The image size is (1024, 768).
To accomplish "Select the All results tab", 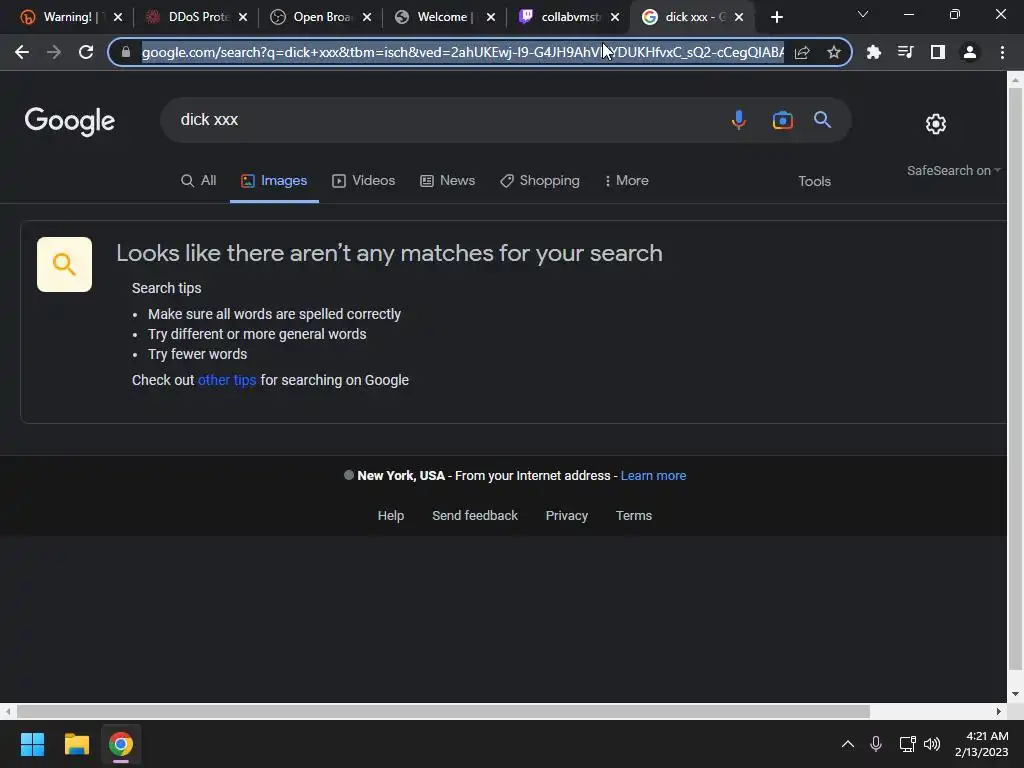I will click(x=199, y=181).
